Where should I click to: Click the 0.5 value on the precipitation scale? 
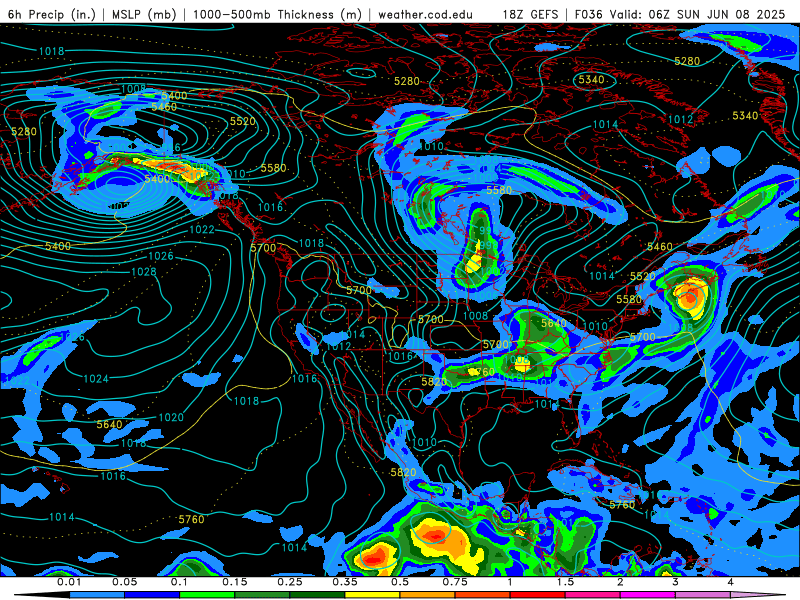point(400,582)
